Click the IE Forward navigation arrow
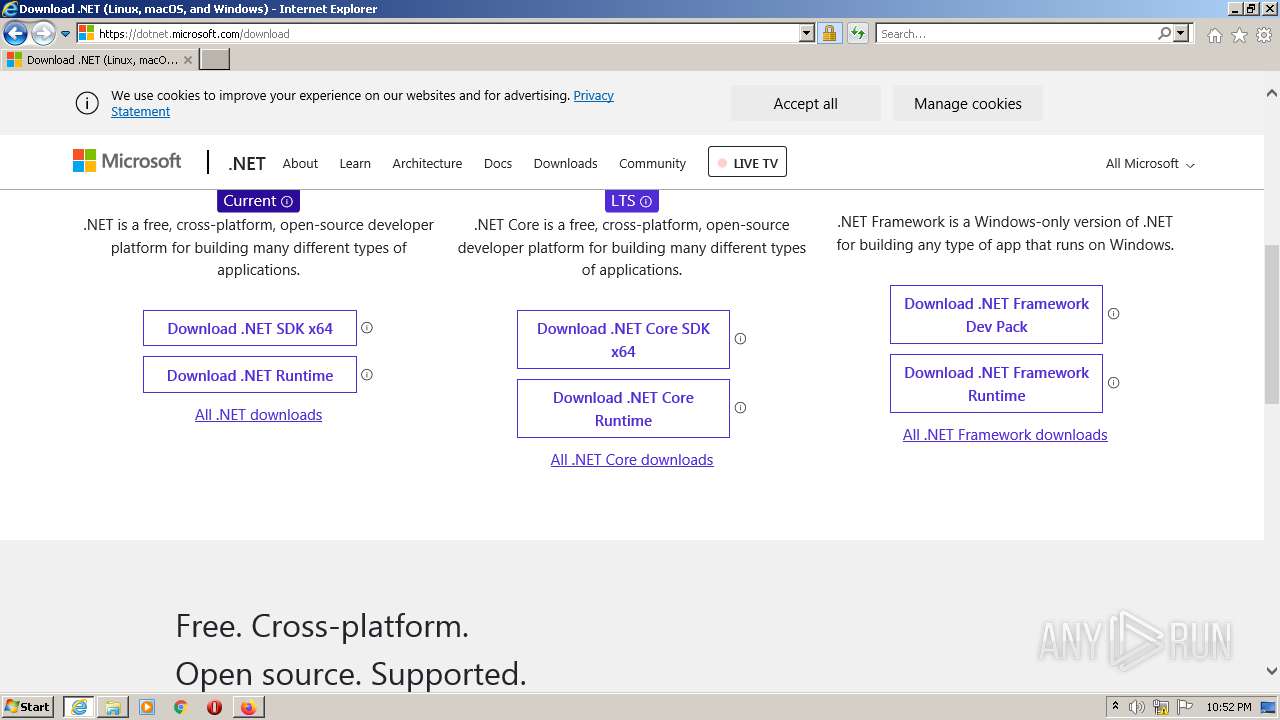 42,34
